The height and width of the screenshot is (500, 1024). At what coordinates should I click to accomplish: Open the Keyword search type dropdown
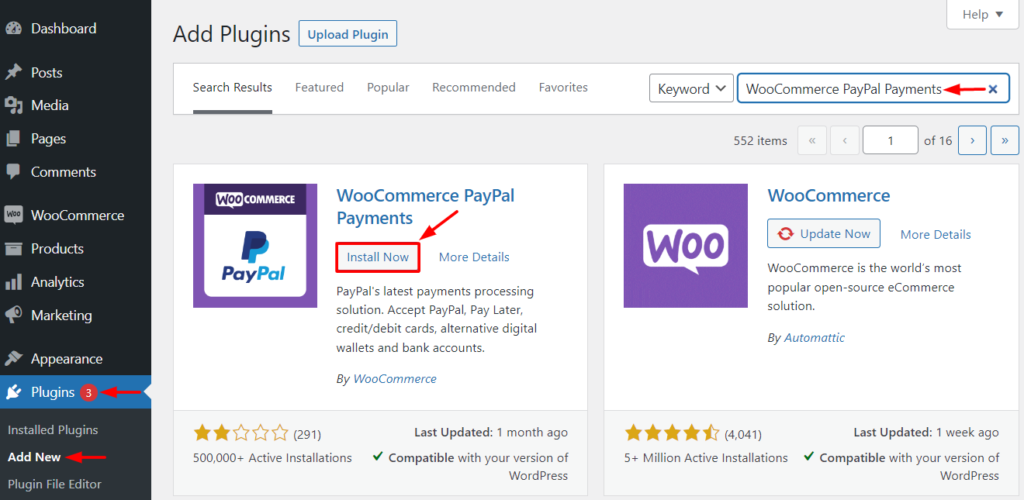692,89
